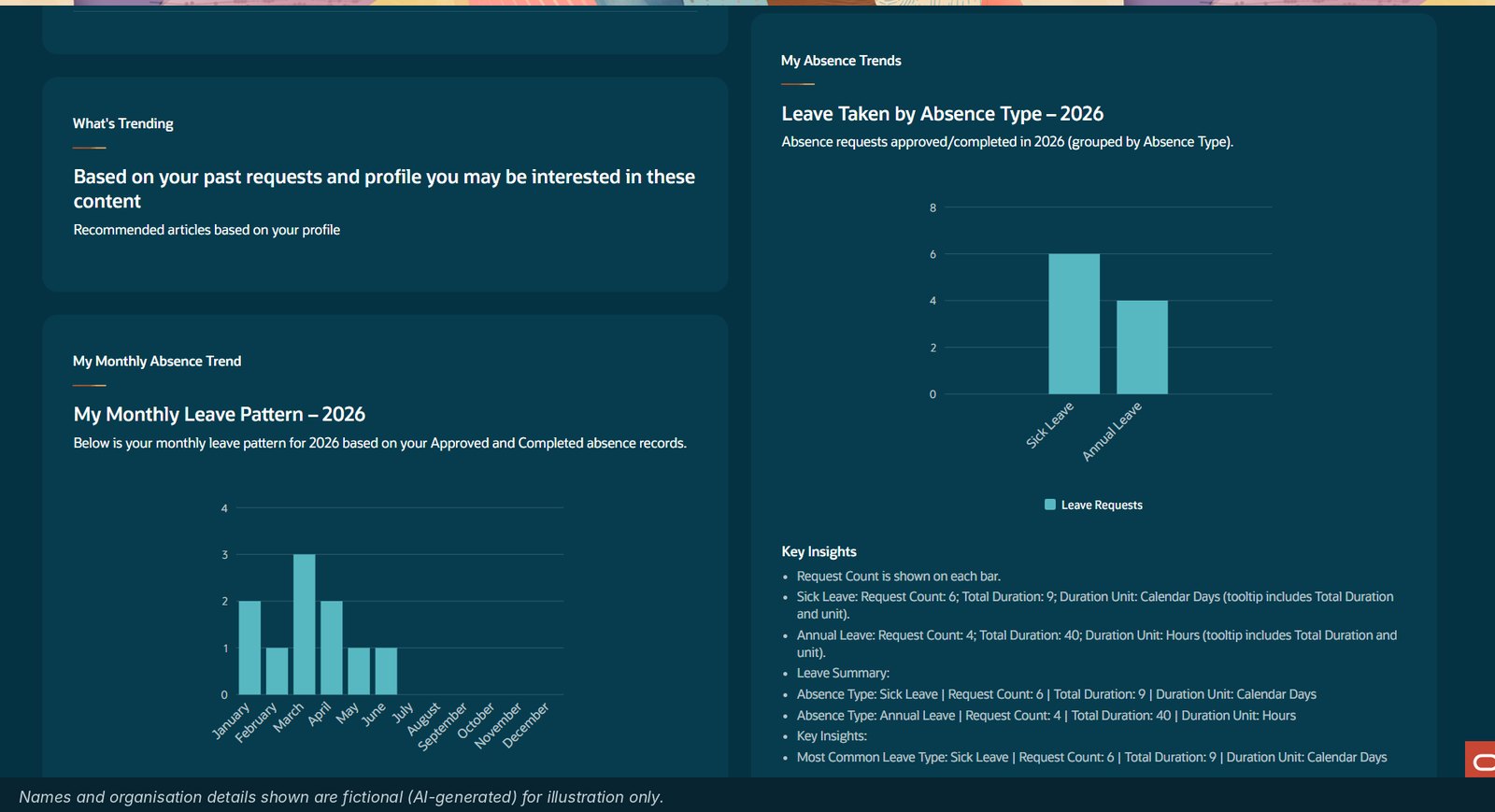
Task: Click 'Request Count is shown on each bar.'
Action: tap(898, 577)
